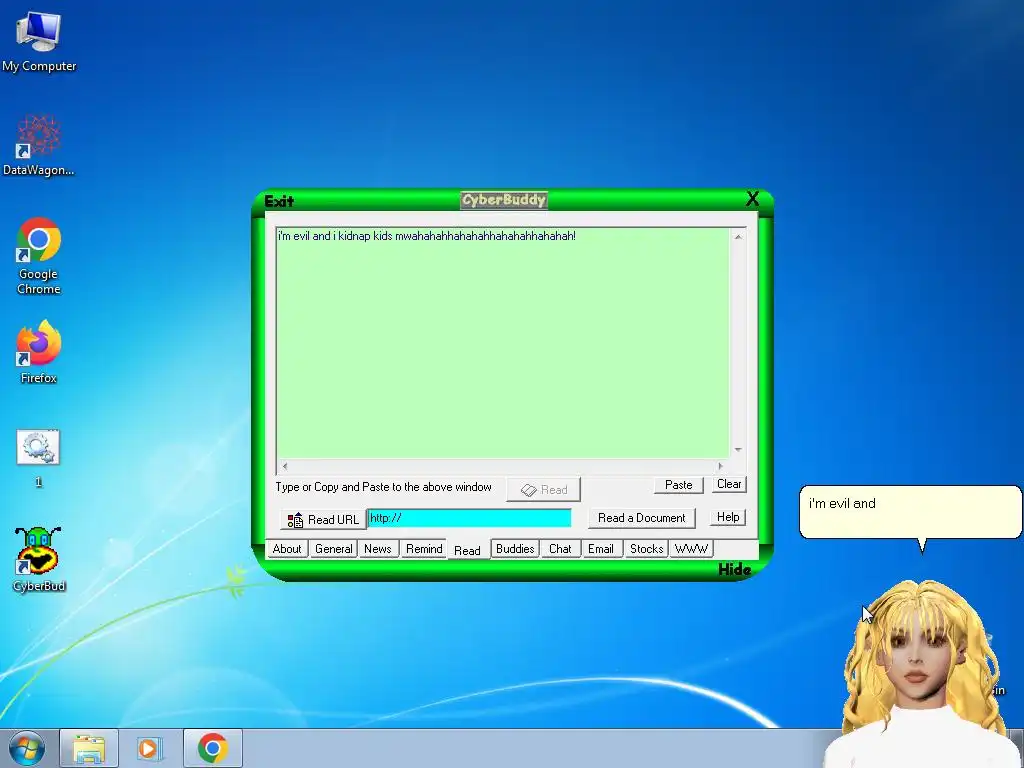Open My Computer desktop icon
The width and height of the screenshot is (1024, 768).
click(39, 41)
